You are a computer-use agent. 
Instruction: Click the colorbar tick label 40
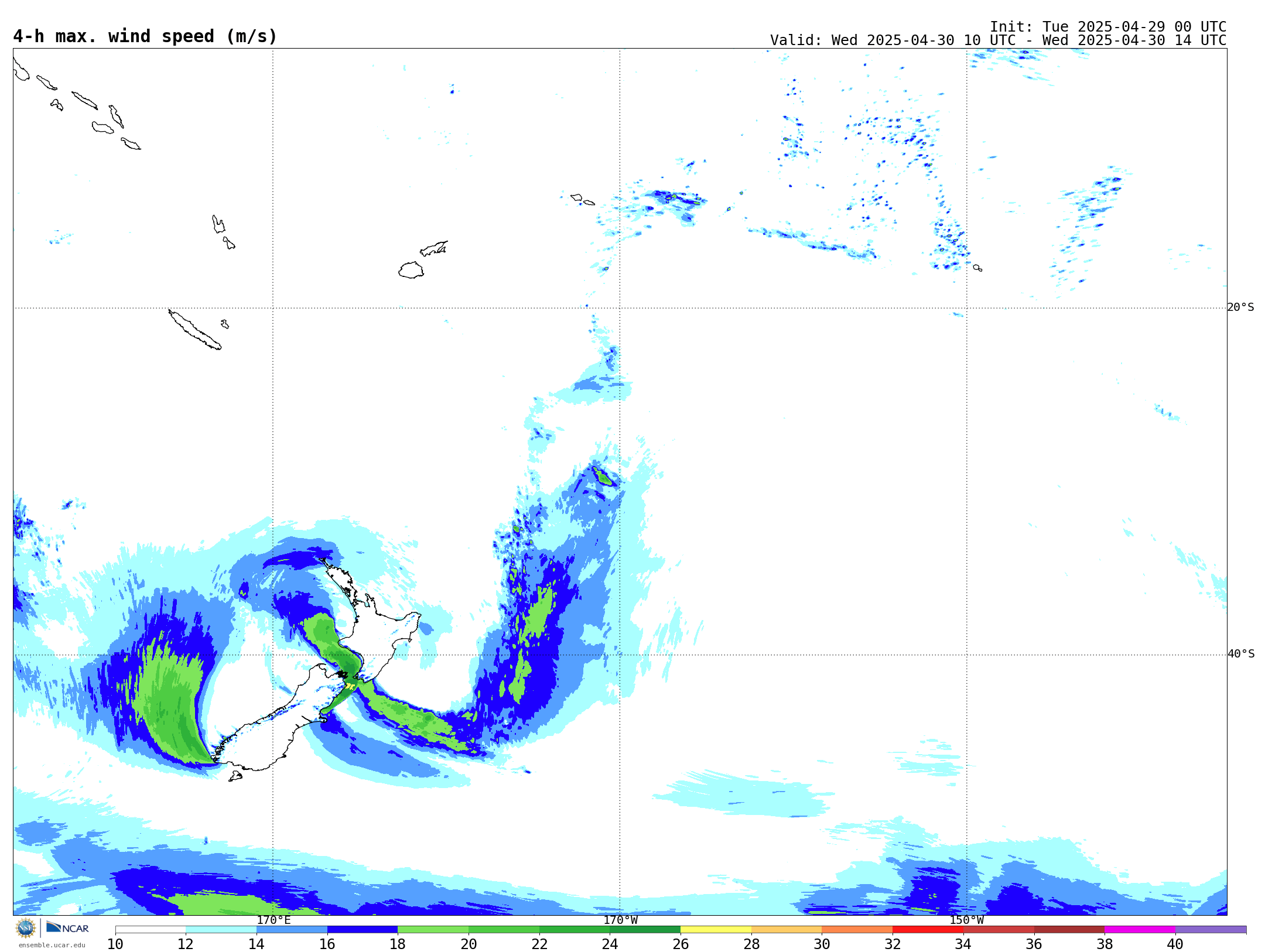pyautogui.click(x=1175, y=944)
